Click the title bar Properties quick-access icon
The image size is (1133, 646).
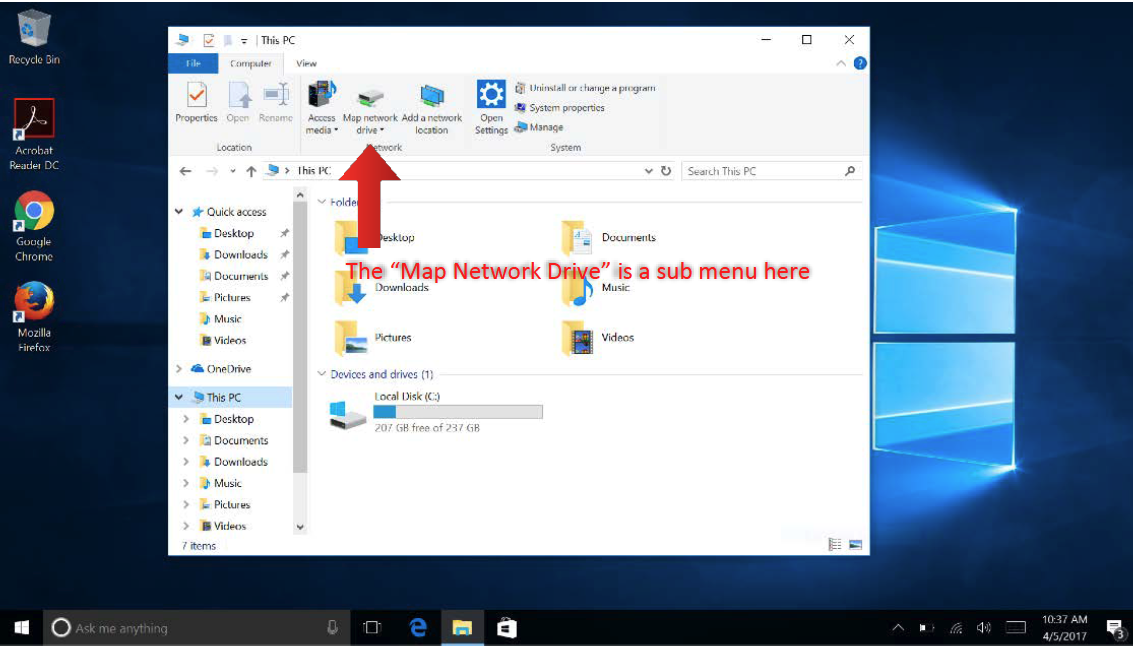click(x=209, y=40)
